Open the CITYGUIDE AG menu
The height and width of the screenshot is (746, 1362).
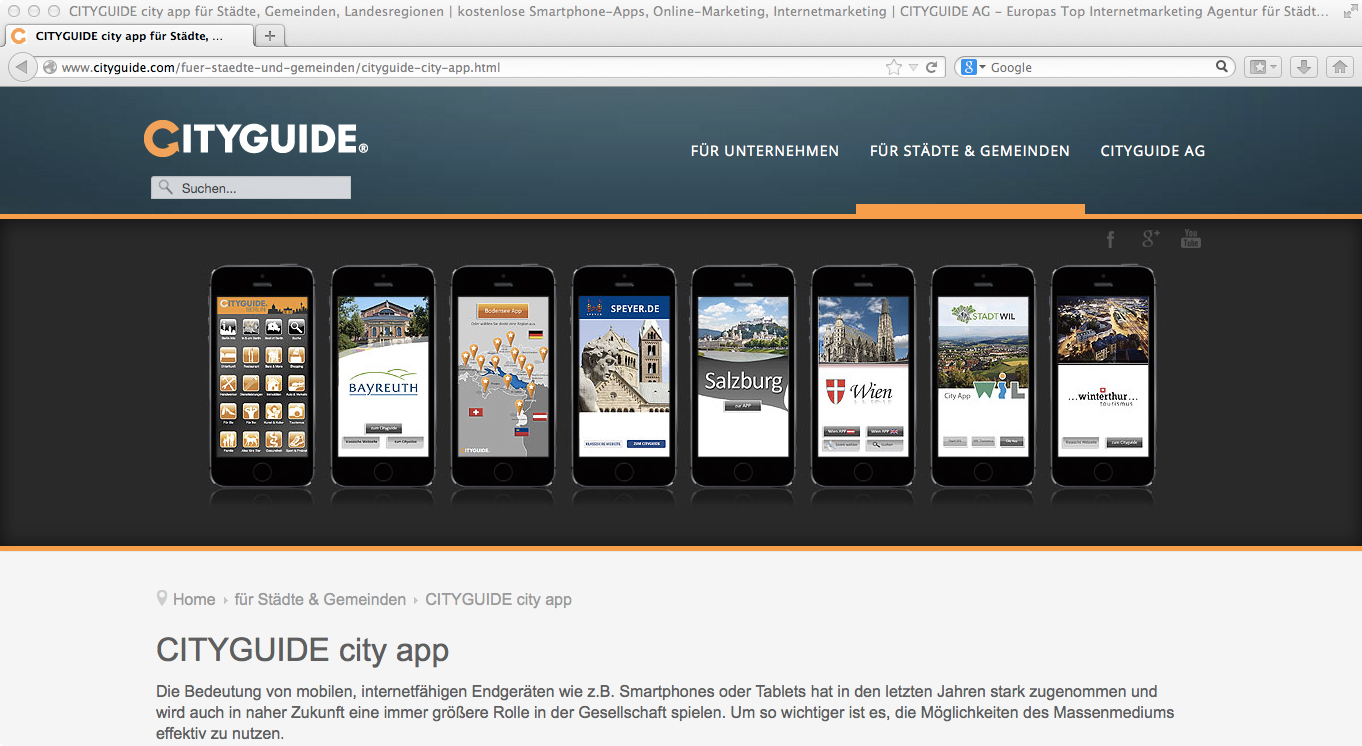click(1153, 151)
